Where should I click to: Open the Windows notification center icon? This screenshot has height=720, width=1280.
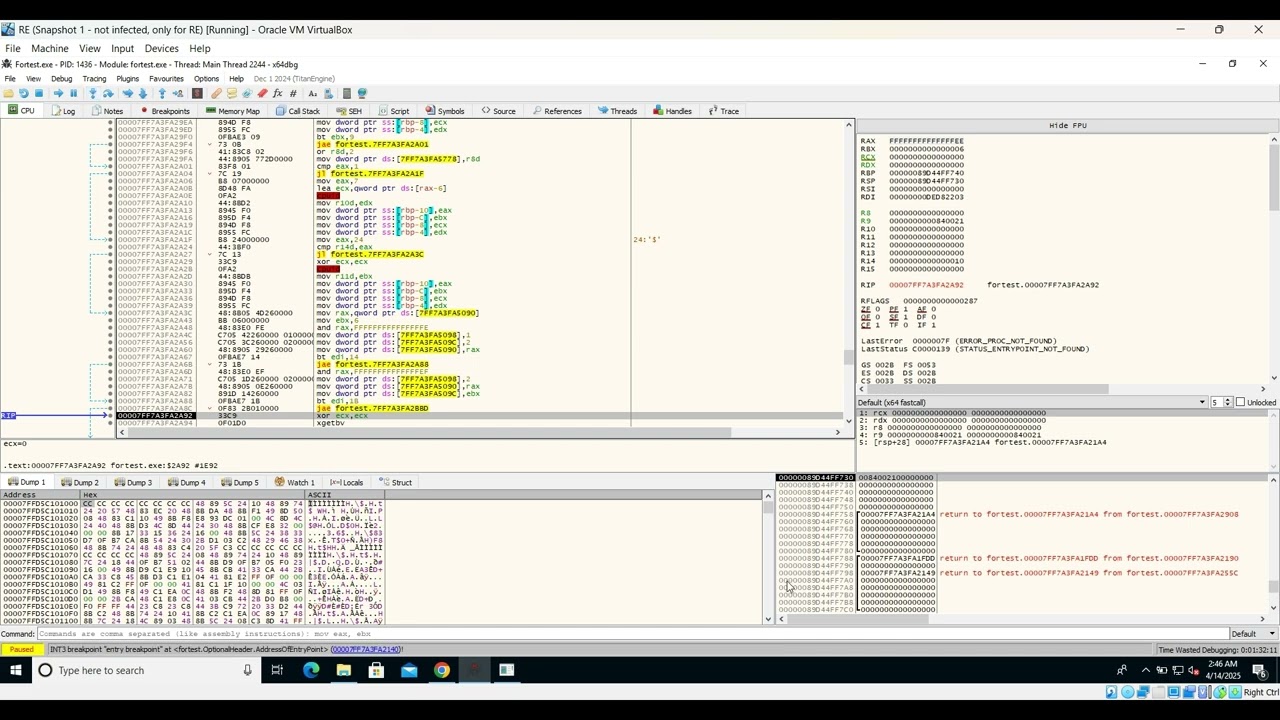pos(1259,670)
